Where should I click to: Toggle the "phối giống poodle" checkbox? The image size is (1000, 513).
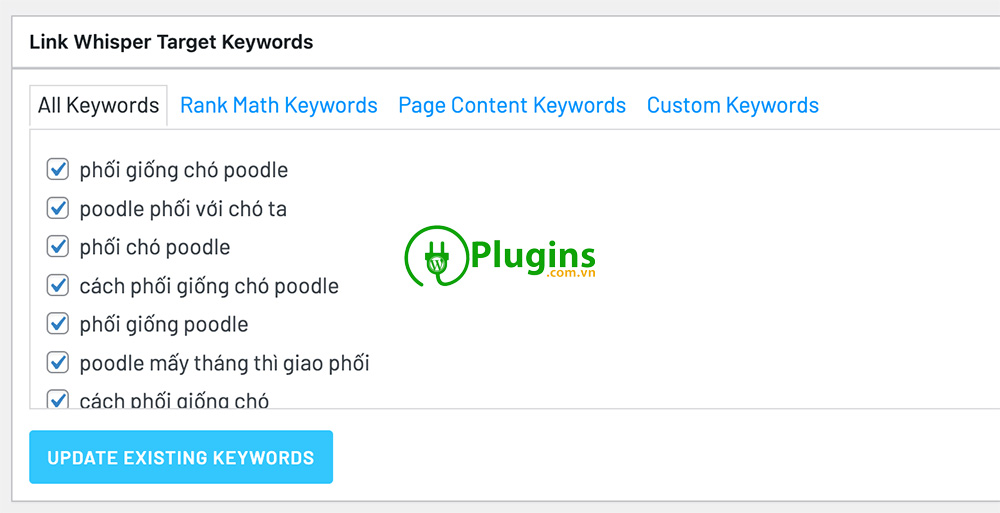click(58, 324)
